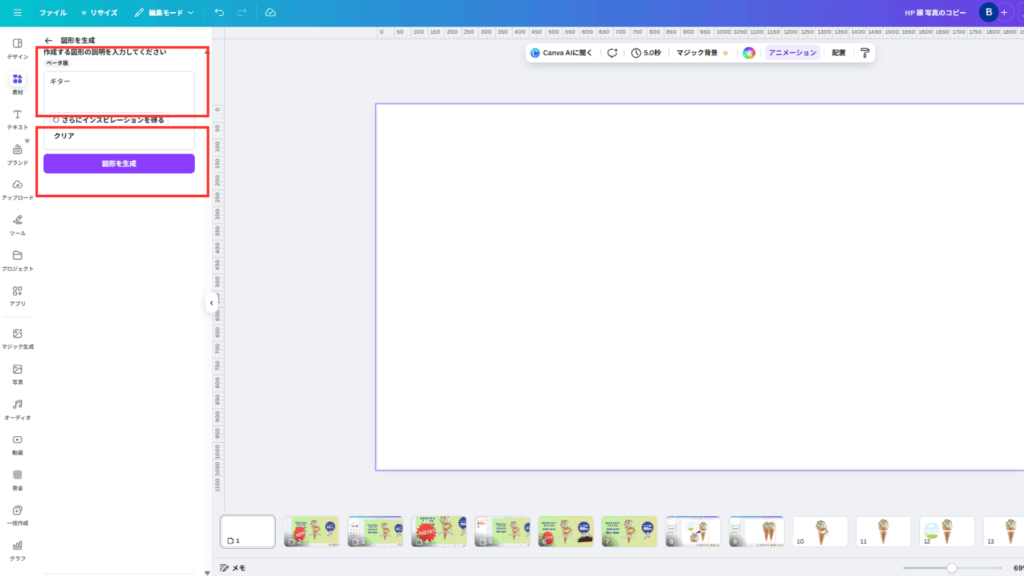Click the paint roller style copy icon
The height and width of the screenshot is (576, 1024).
pyautogui.click(x=864, y=53)
